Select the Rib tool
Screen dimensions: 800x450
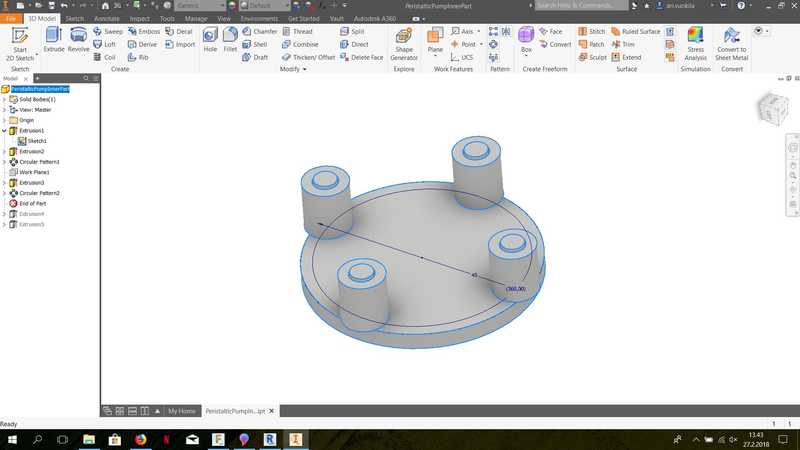138,57
